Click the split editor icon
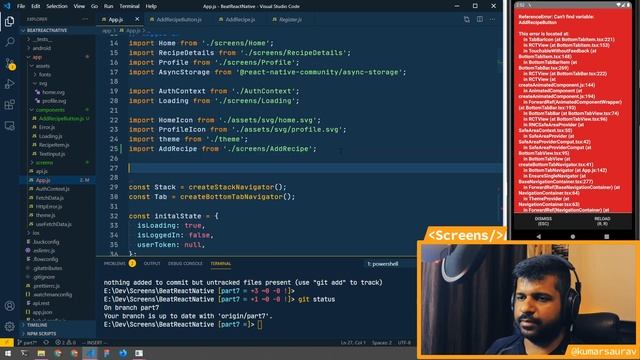 point(480,19)
